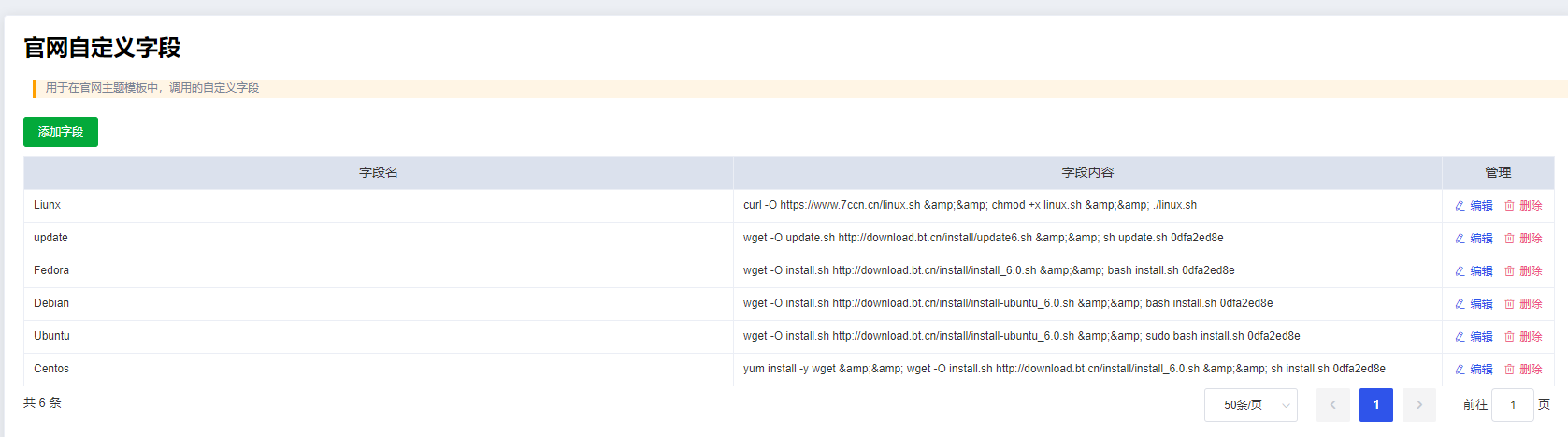Select the Liunx field name cell

pyautogui.click(x=379, y=206)
